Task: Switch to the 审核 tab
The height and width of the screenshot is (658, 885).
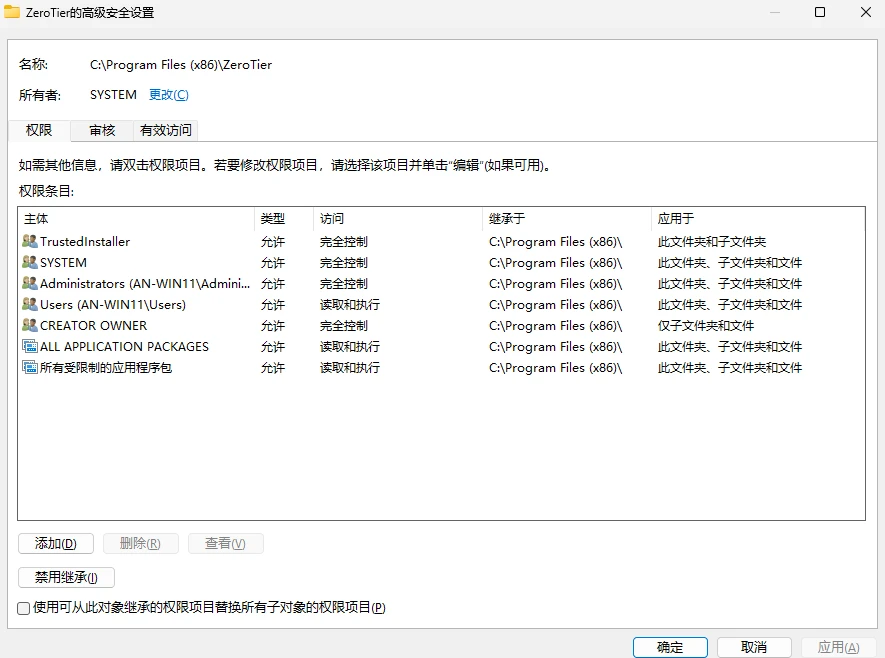Action: click(102, 130)
